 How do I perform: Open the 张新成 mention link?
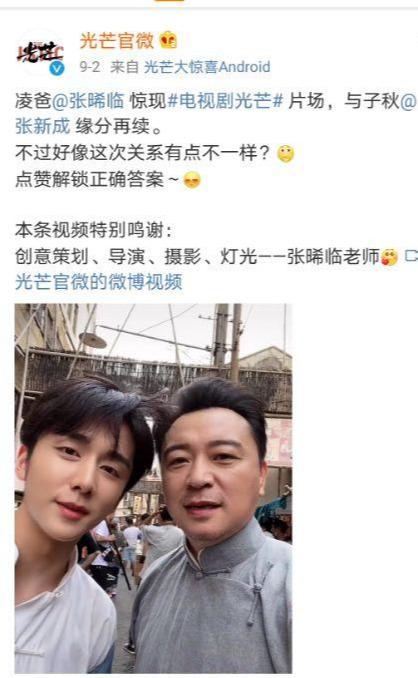click(x=42, y=126)
